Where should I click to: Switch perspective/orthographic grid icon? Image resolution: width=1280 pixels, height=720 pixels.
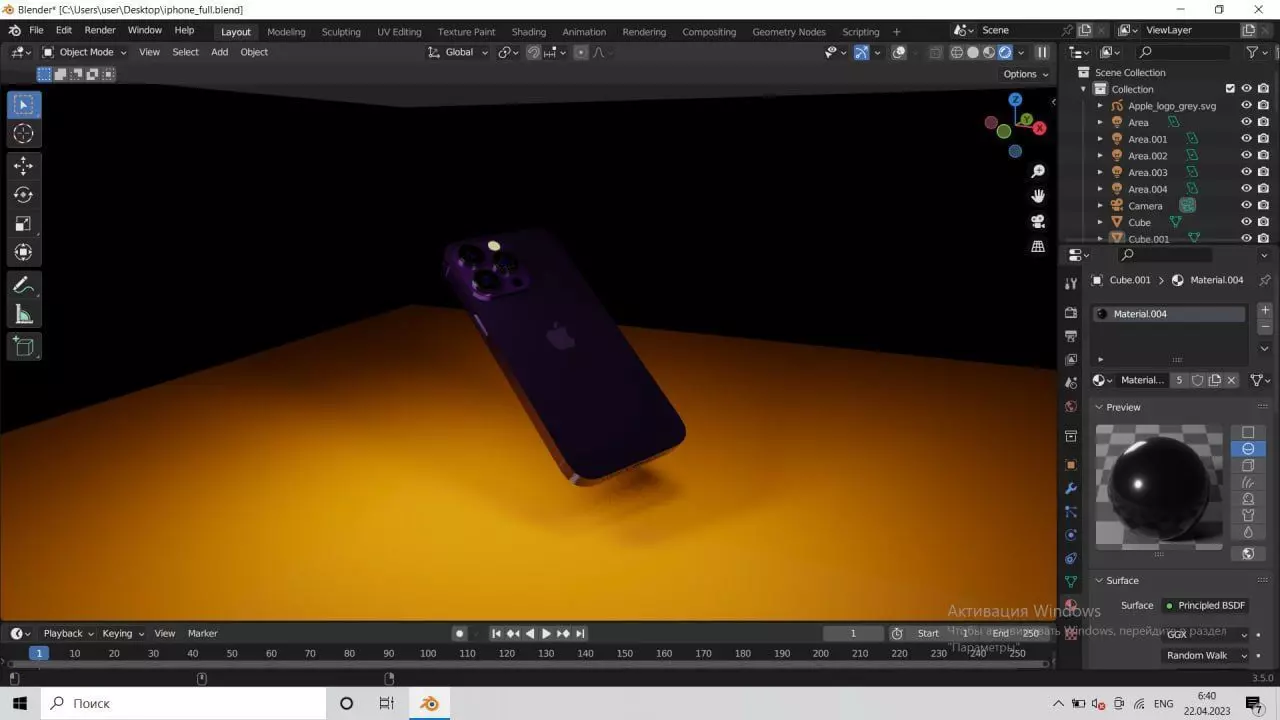point(1038,246)
